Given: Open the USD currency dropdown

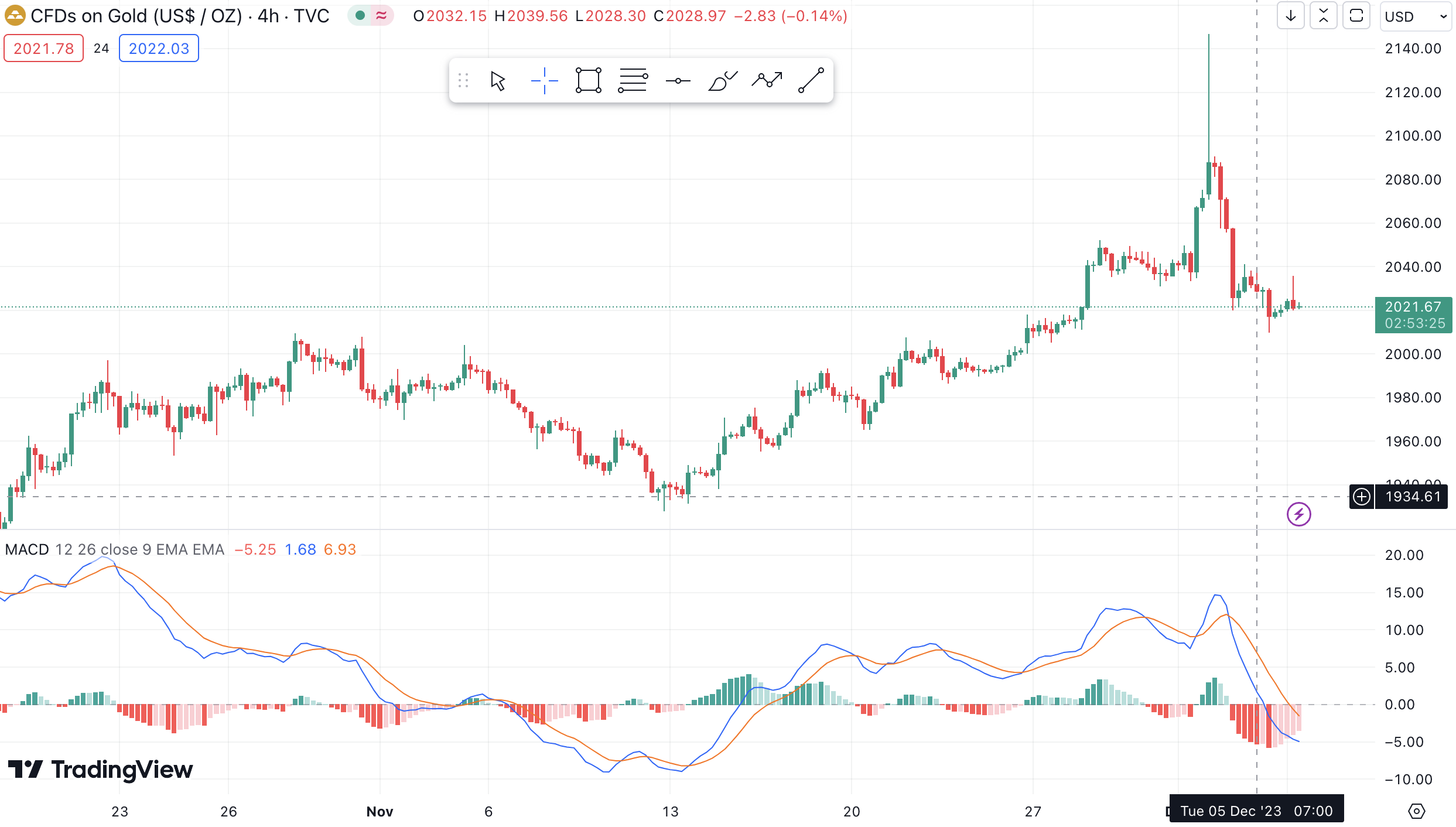Looking at the screenshot, I should click(1415, 16).
